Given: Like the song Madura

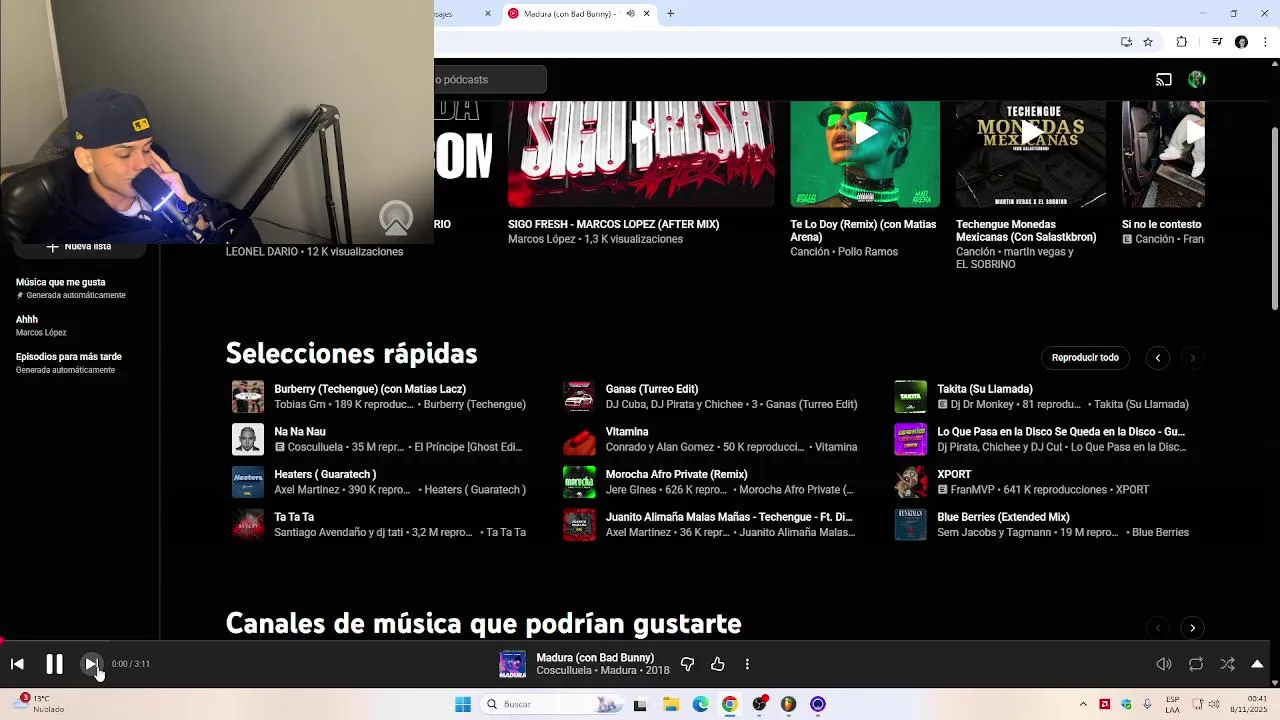Looking at the screenshot, I should [x=717, y=664].
